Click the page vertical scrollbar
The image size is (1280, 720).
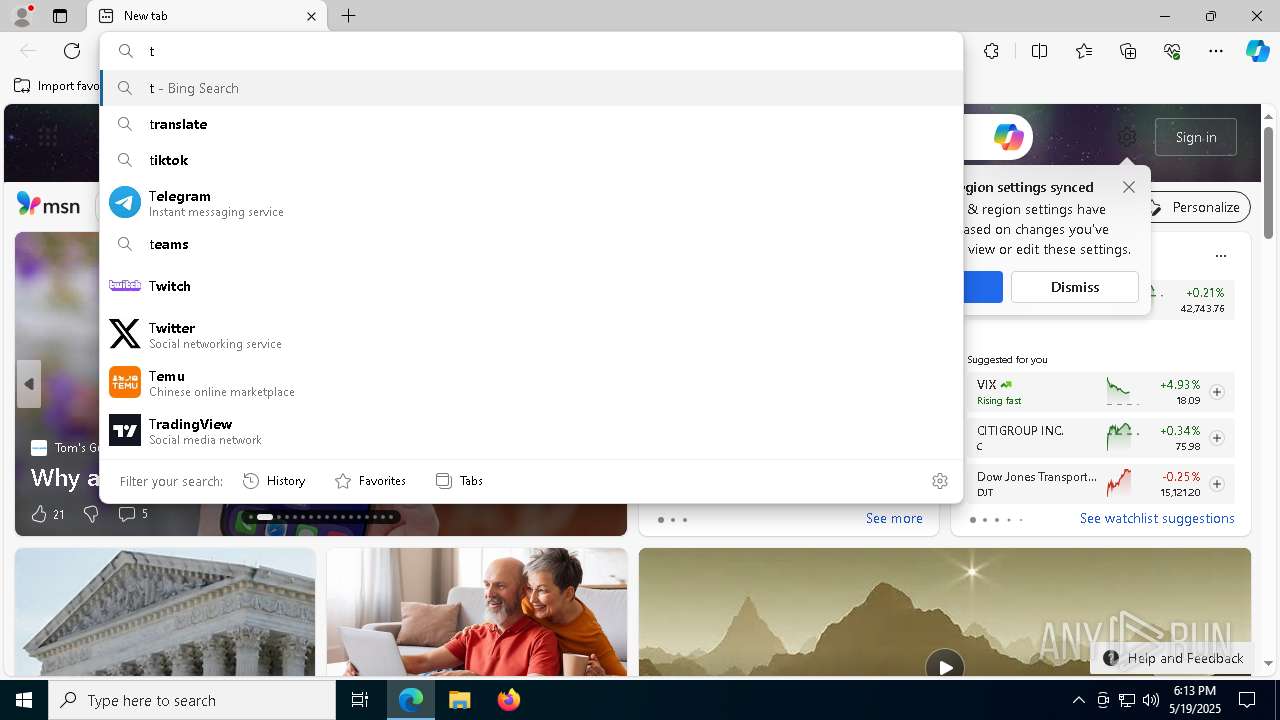coord(1268,184)
